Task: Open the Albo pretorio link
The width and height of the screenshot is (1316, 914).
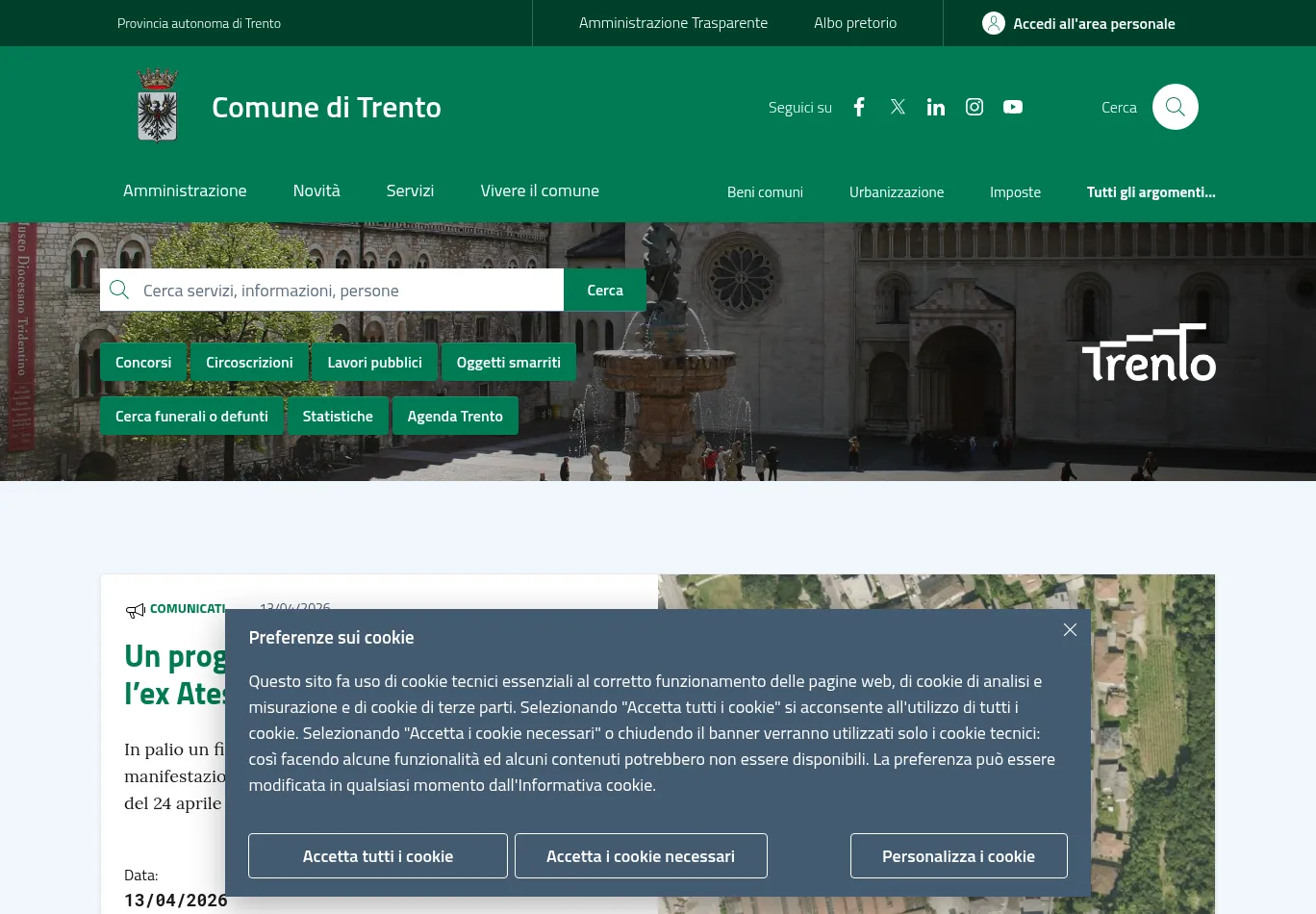Action: point(855,23)
